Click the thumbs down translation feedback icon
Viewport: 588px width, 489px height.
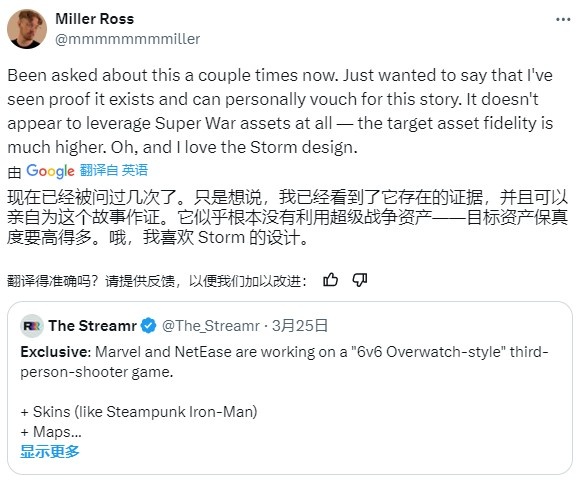click(359, 280)
